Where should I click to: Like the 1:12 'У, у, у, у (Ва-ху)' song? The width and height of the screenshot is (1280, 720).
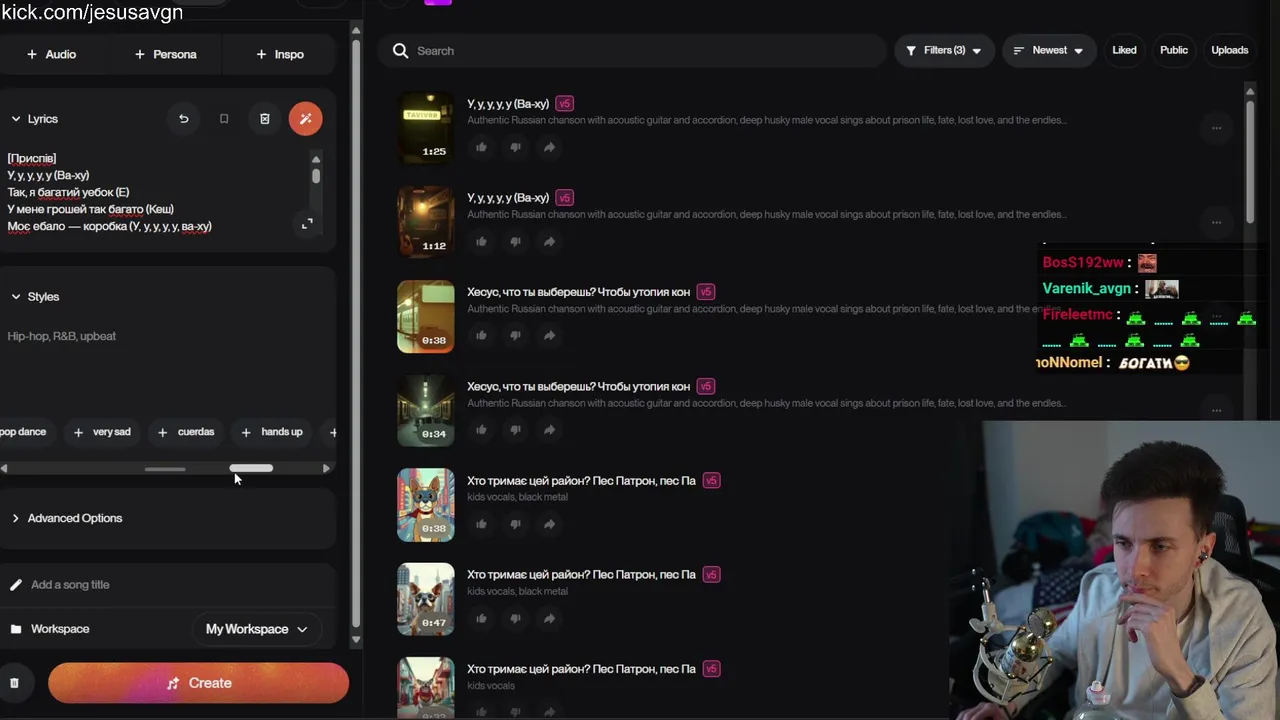pos(481,241)
